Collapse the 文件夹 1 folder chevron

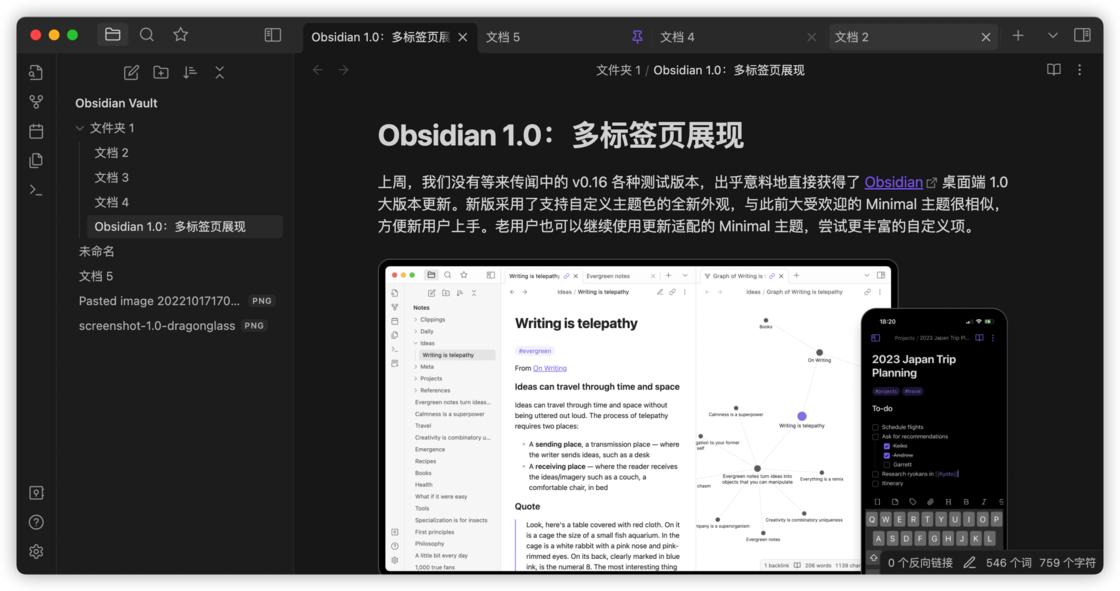pyautogui.click(x=80, y=129)
